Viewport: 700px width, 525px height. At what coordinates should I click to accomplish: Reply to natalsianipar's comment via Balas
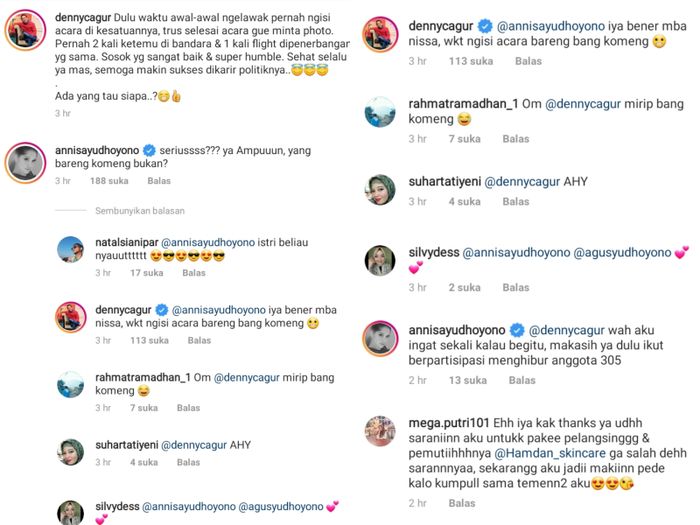click(193, 273)
